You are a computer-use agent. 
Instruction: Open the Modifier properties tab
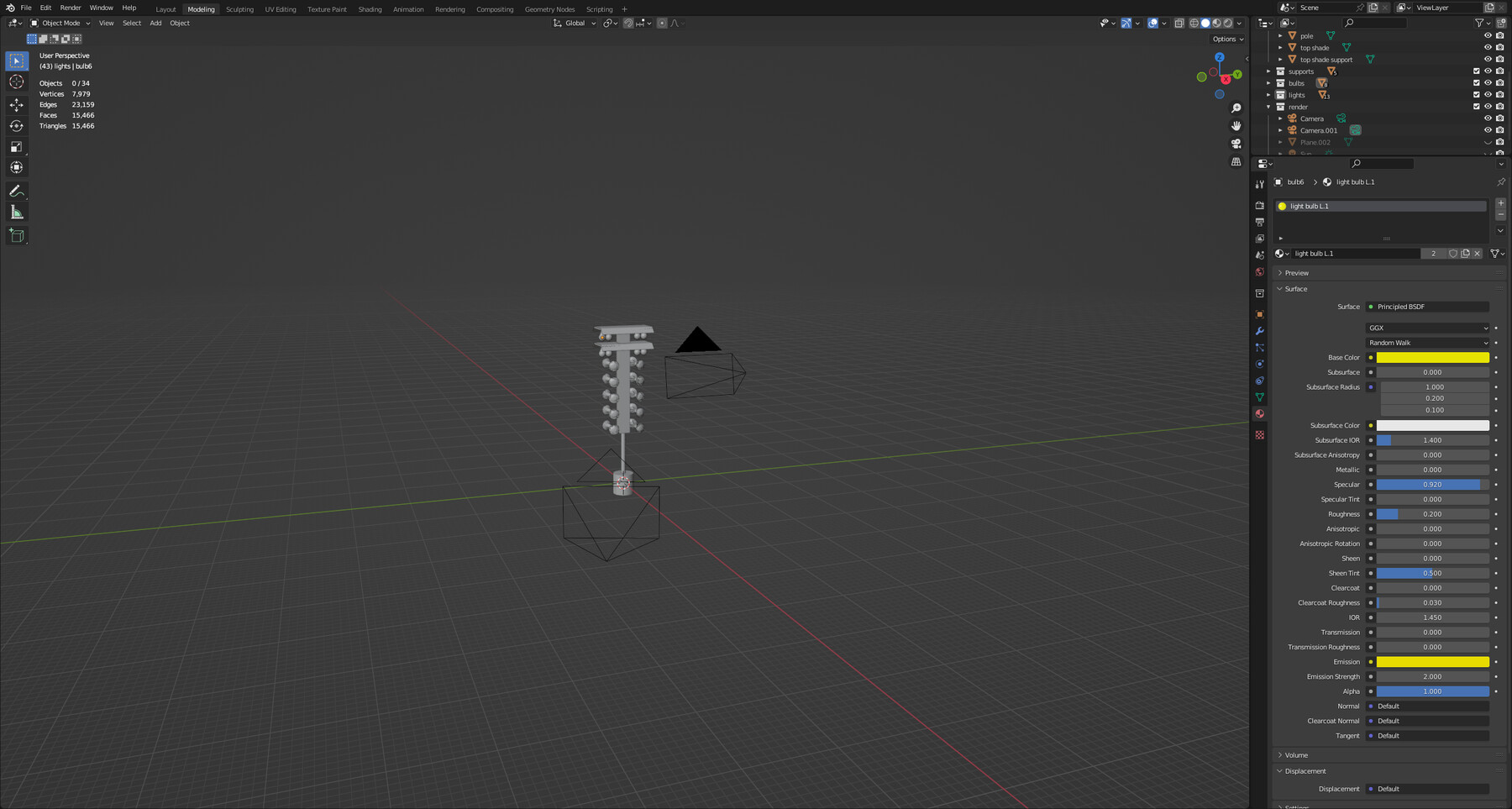tap(1260, 330)
